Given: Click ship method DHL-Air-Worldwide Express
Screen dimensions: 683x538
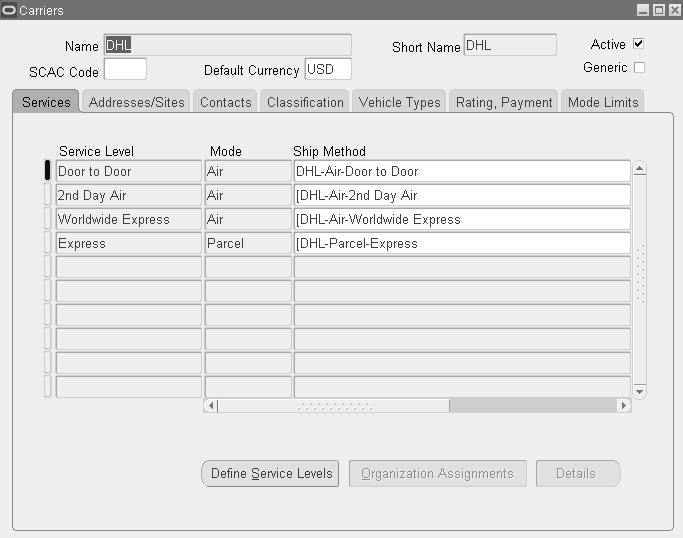Looking at the screenshot, I should tap(462, 219).
